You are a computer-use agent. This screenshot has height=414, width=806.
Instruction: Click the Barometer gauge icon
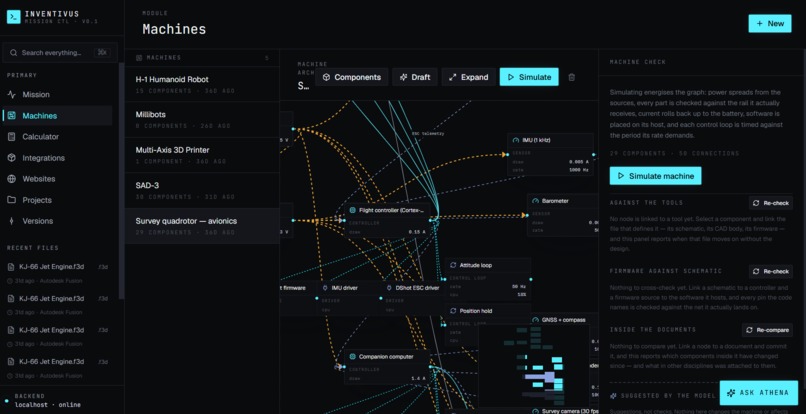click(x=535, y=201)
